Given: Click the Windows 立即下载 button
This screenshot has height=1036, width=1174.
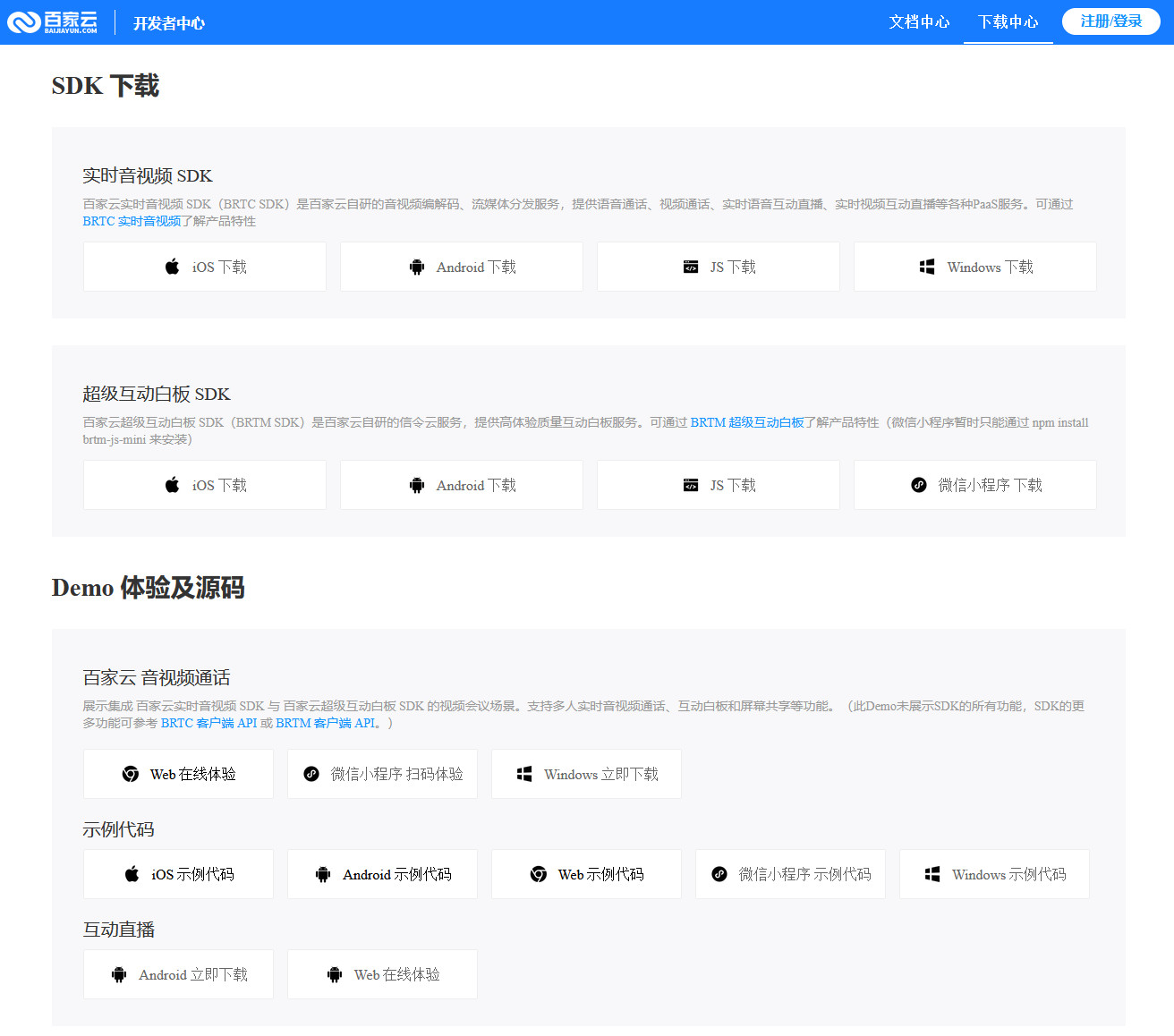Looking at the screenshot, I should (586, 773).
